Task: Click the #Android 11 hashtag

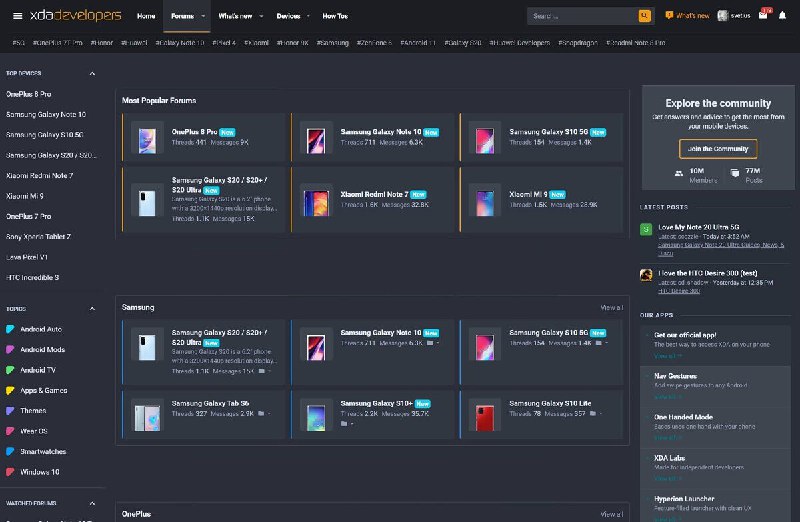Action: [418, 43]
